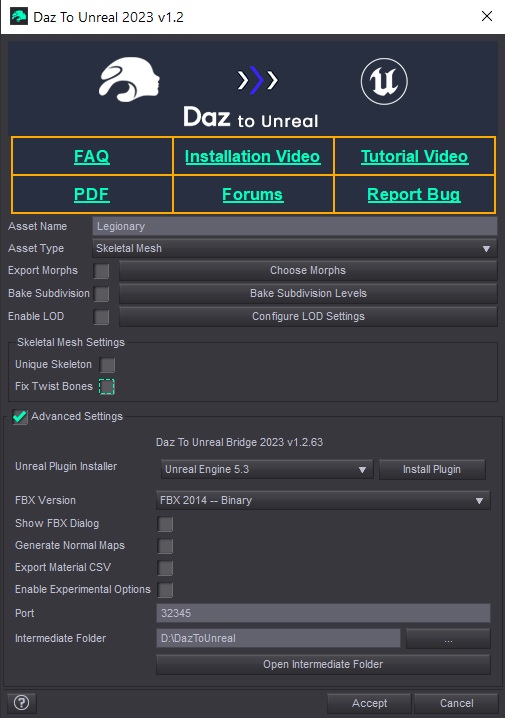The image size is (505, 718).
Task: Click the Daz app icon in title bar
Action: (19, 16)
